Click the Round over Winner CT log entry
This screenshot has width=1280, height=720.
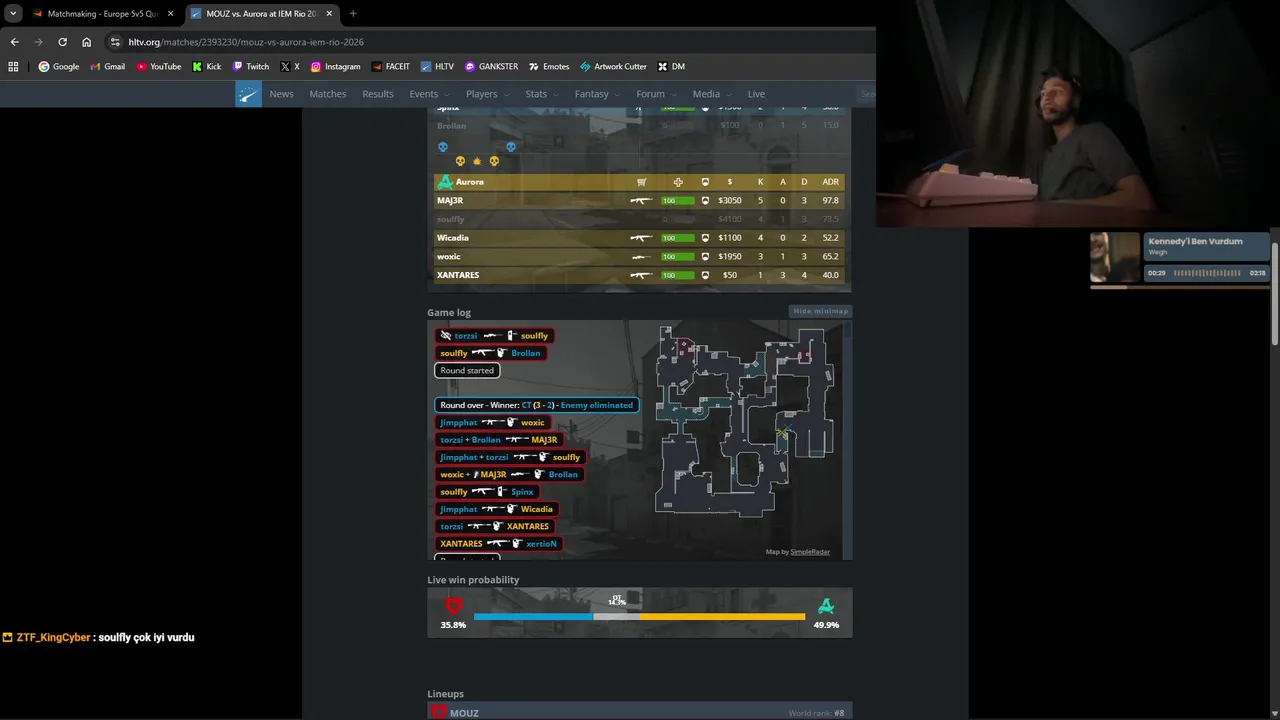[537, 405]
